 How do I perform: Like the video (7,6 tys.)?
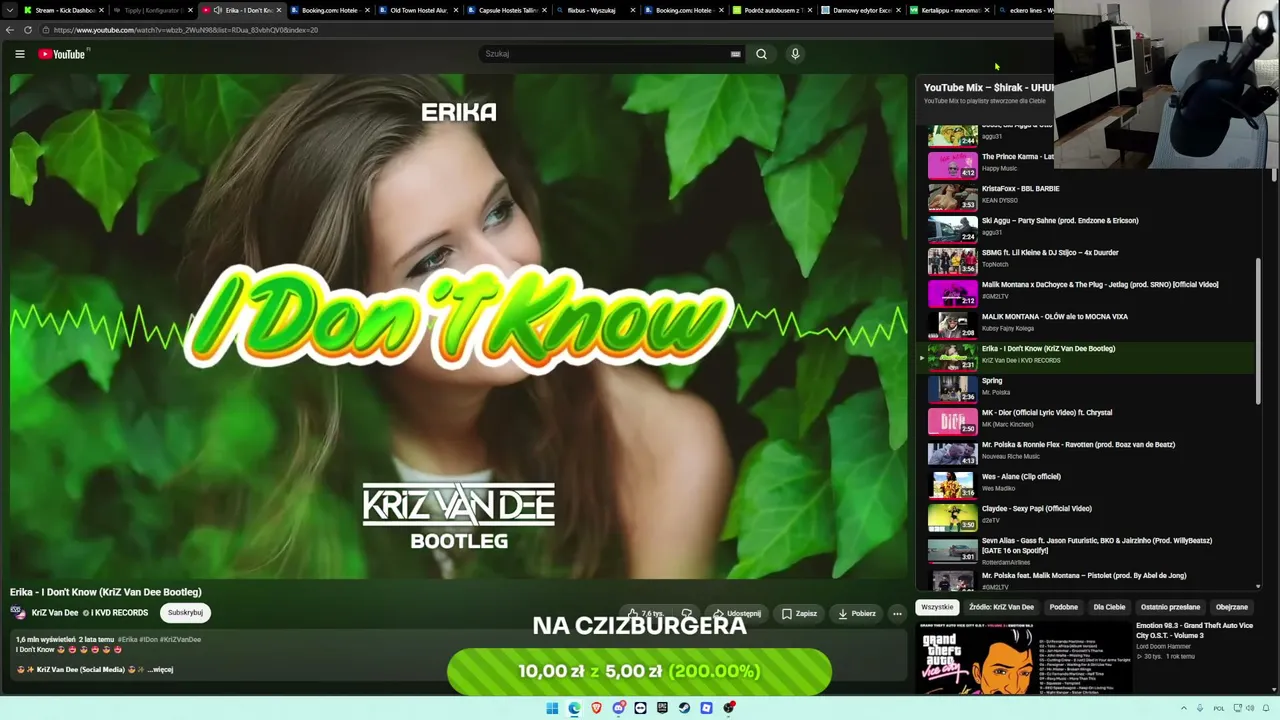click(645, 613)
